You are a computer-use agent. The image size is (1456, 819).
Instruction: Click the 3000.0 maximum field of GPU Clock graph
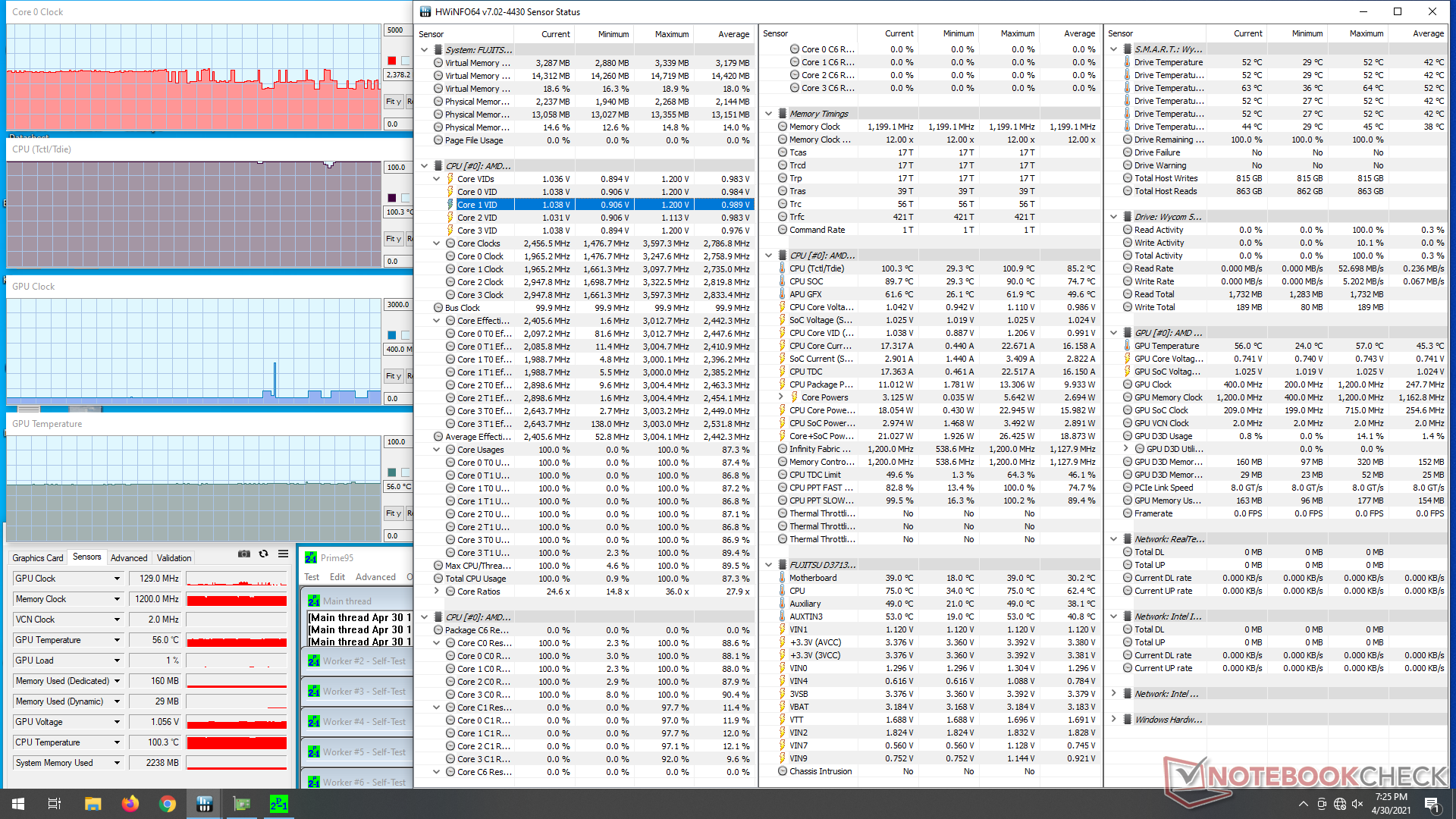click(397, 305)
